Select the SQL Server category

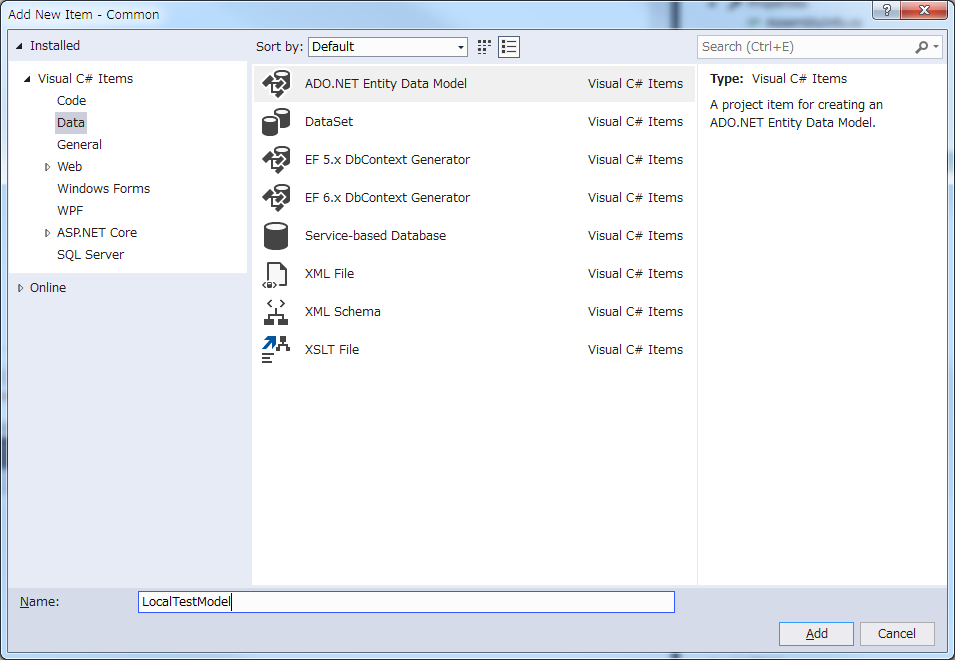click(90, 255)
